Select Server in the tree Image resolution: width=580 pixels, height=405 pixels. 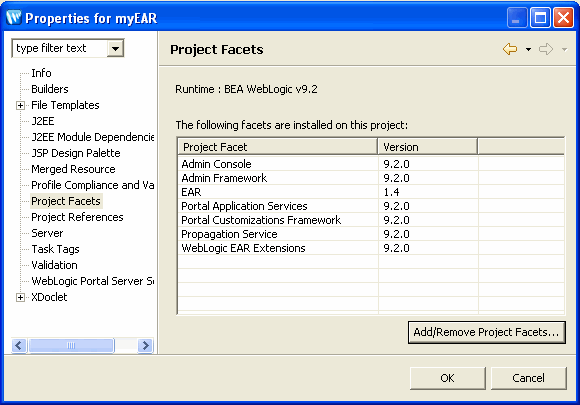coord(47,233)
